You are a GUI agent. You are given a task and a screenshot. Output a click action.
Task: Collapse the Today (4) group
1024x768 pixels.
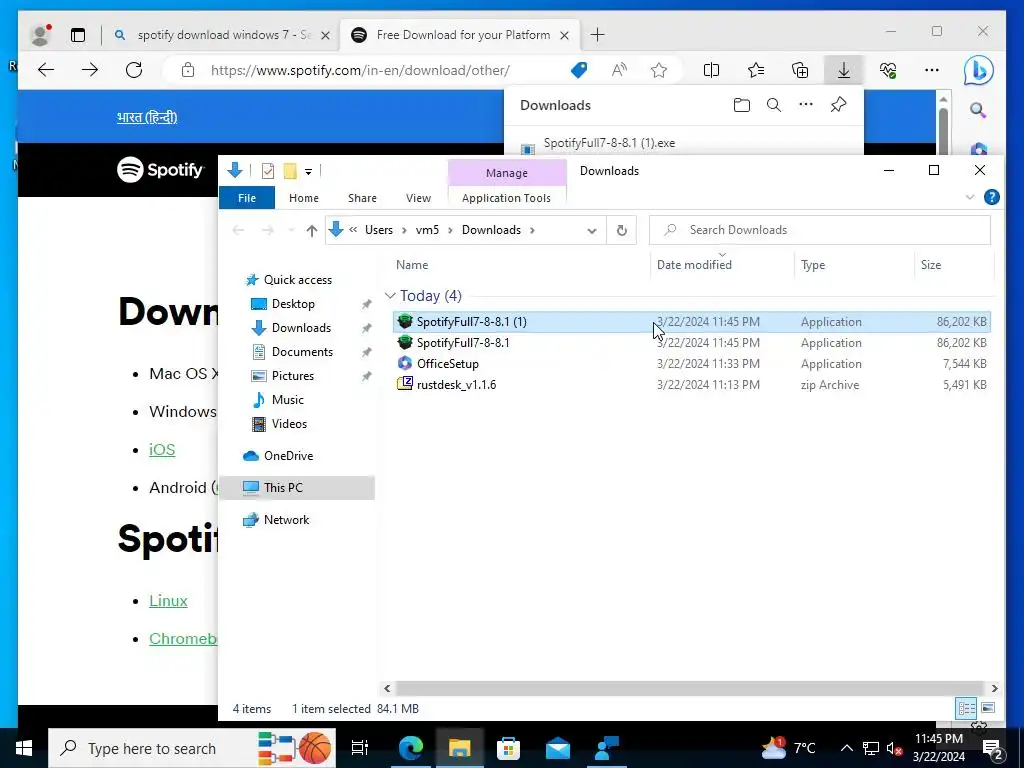pyautogui.click(x=390, y=296)
